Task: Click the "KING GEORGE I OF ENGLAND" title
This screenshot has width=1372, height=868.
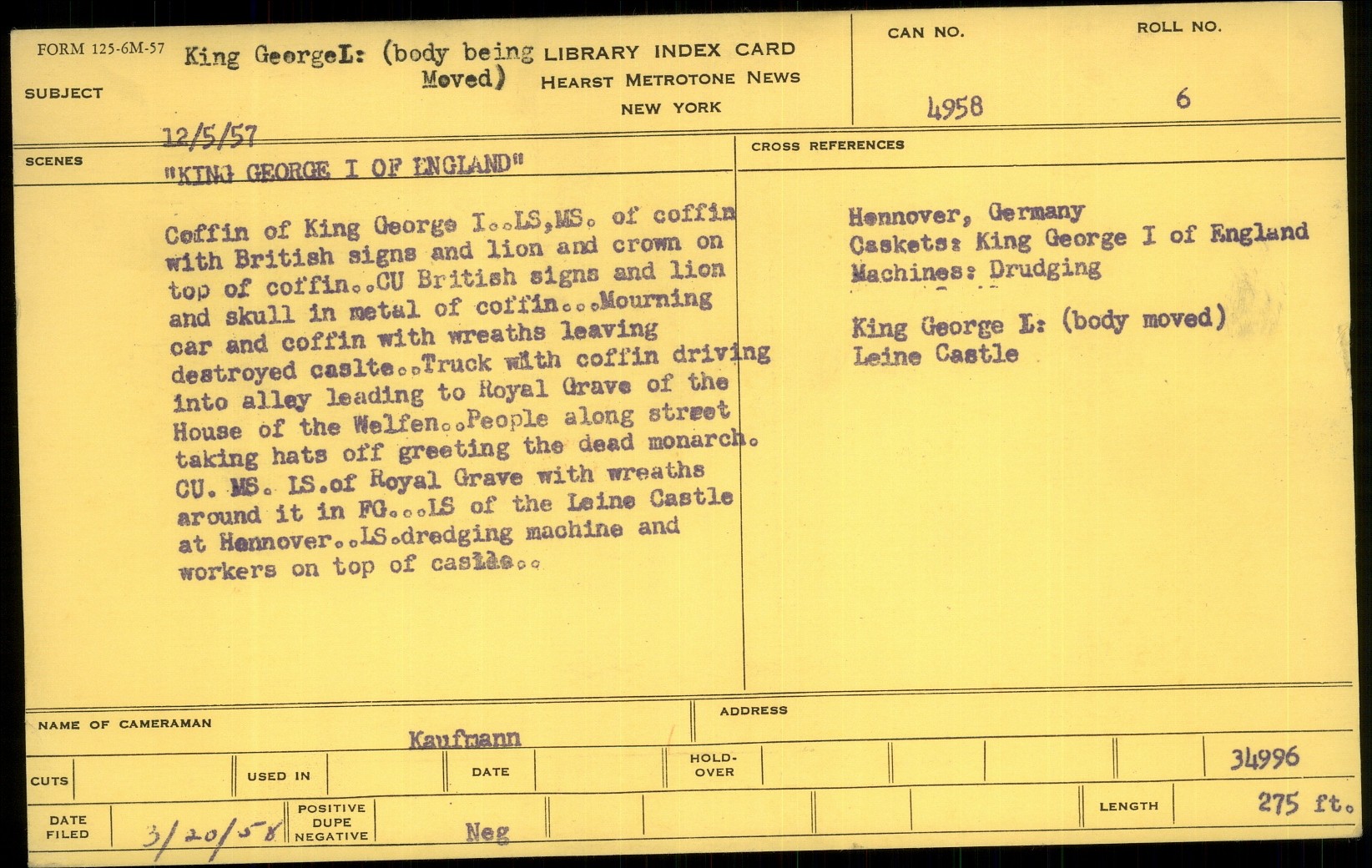Action: pos(346,168)
